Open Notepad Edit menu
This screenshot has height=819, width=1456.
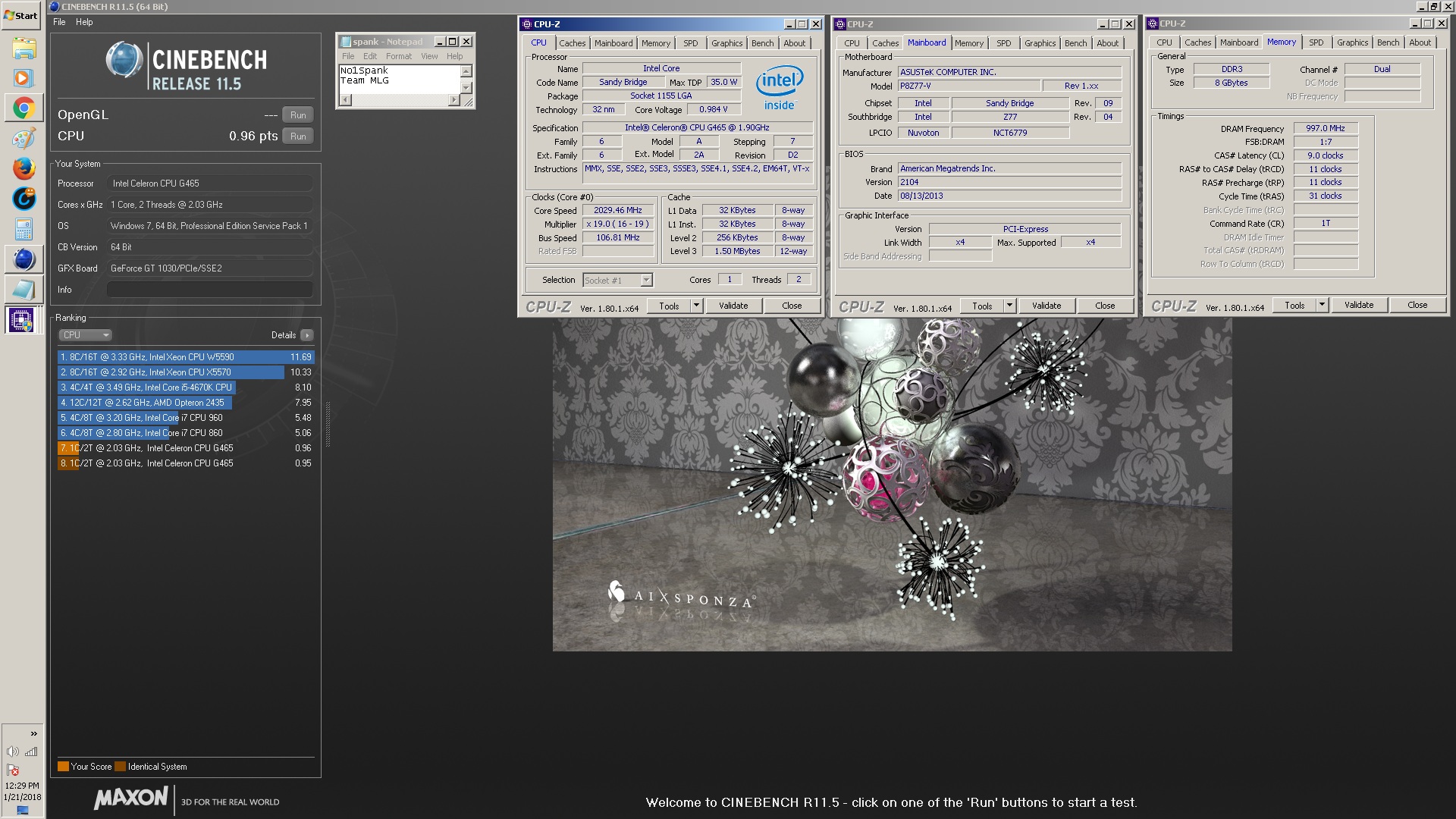370,56
